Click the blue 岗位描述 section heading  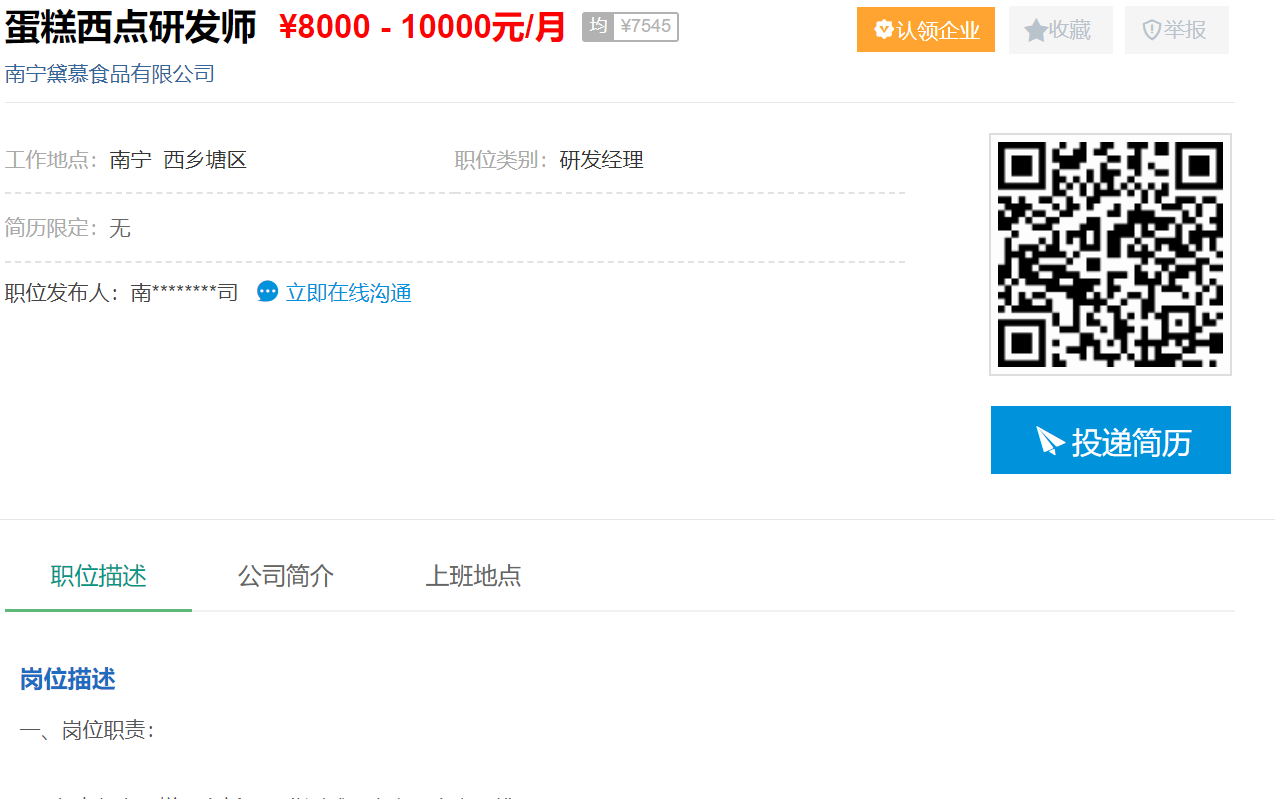(68, 680)
